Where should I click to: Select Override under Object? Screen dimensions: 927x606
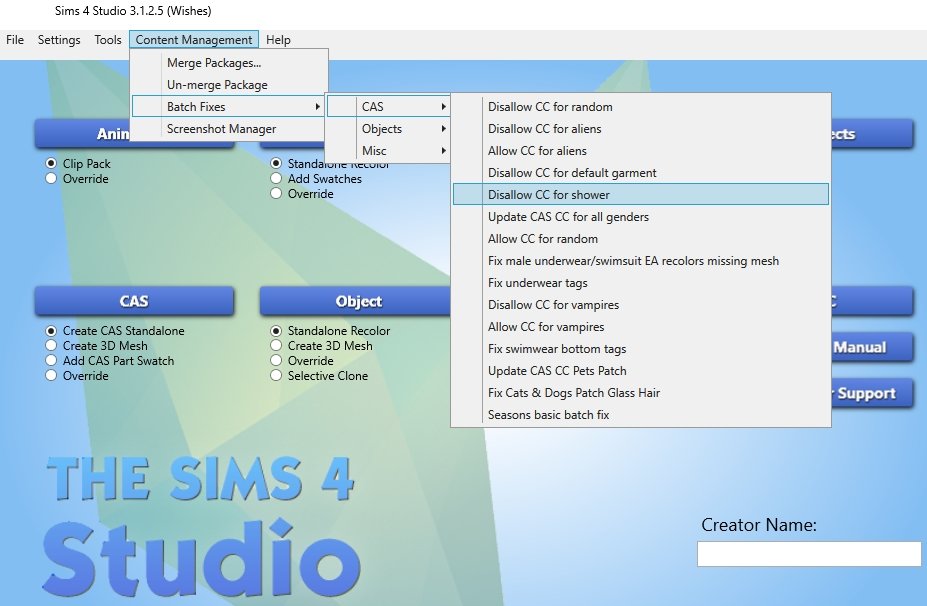click(x=276, y=360)
